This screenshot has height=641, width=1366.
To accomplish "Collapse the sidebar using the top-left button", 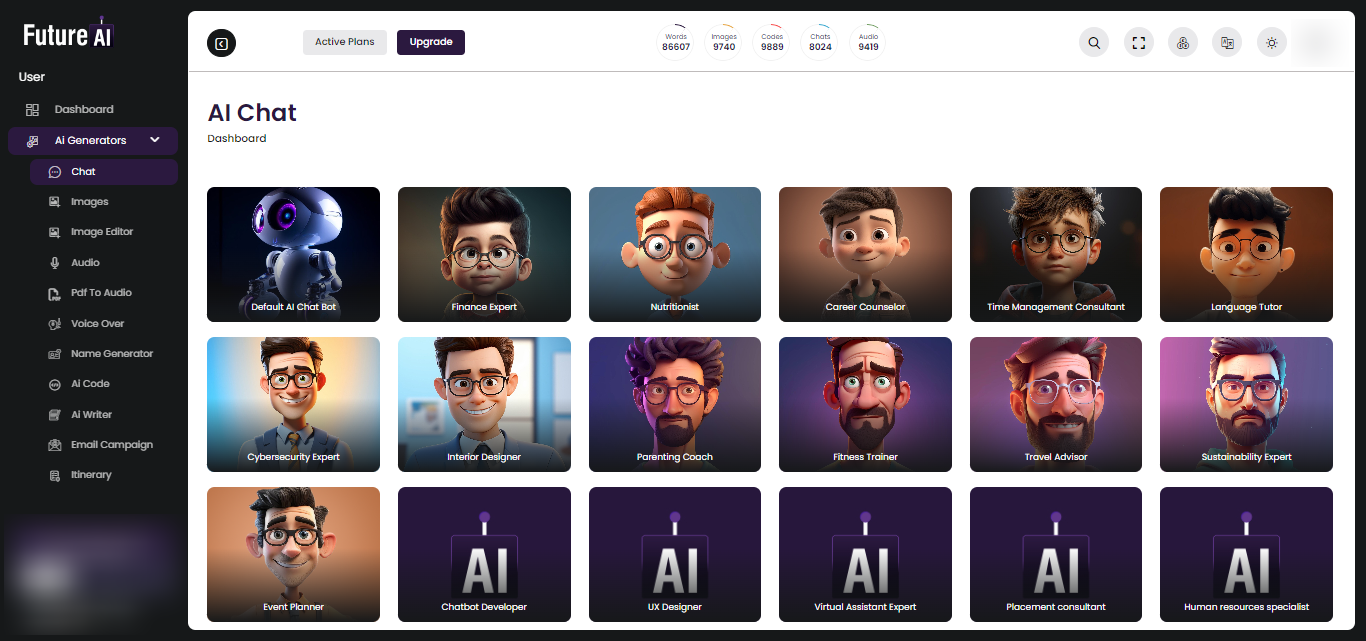I will tap(221, 43).
